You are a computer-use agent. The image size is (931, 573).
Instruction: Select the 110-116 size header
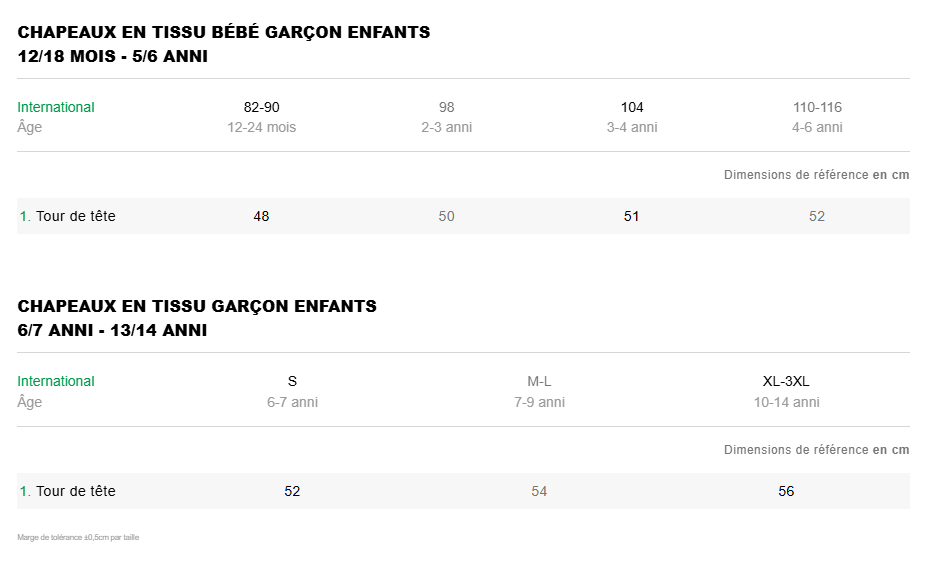point(817,107)
